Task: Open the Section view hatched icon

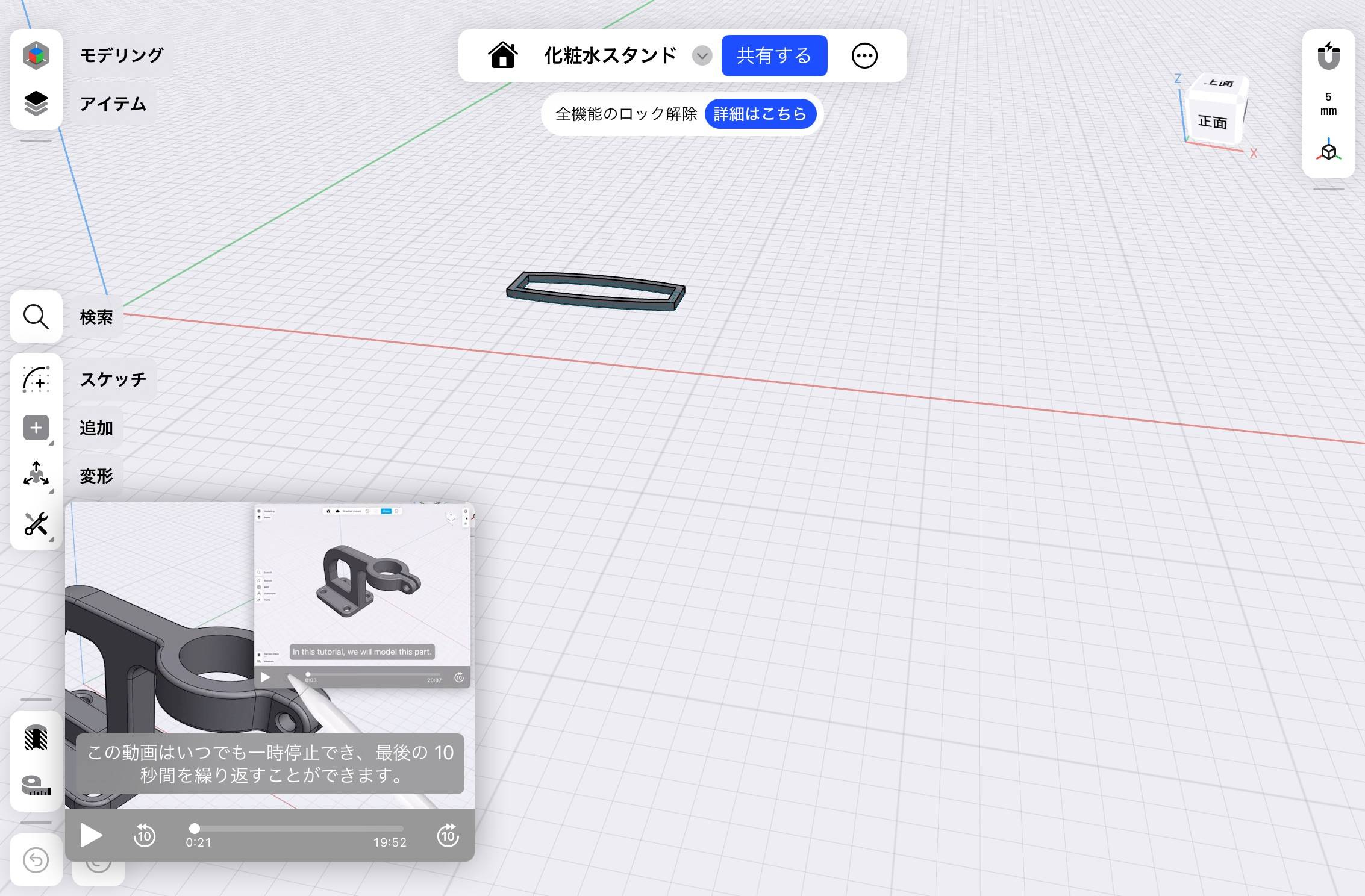Action: (36, 738)
